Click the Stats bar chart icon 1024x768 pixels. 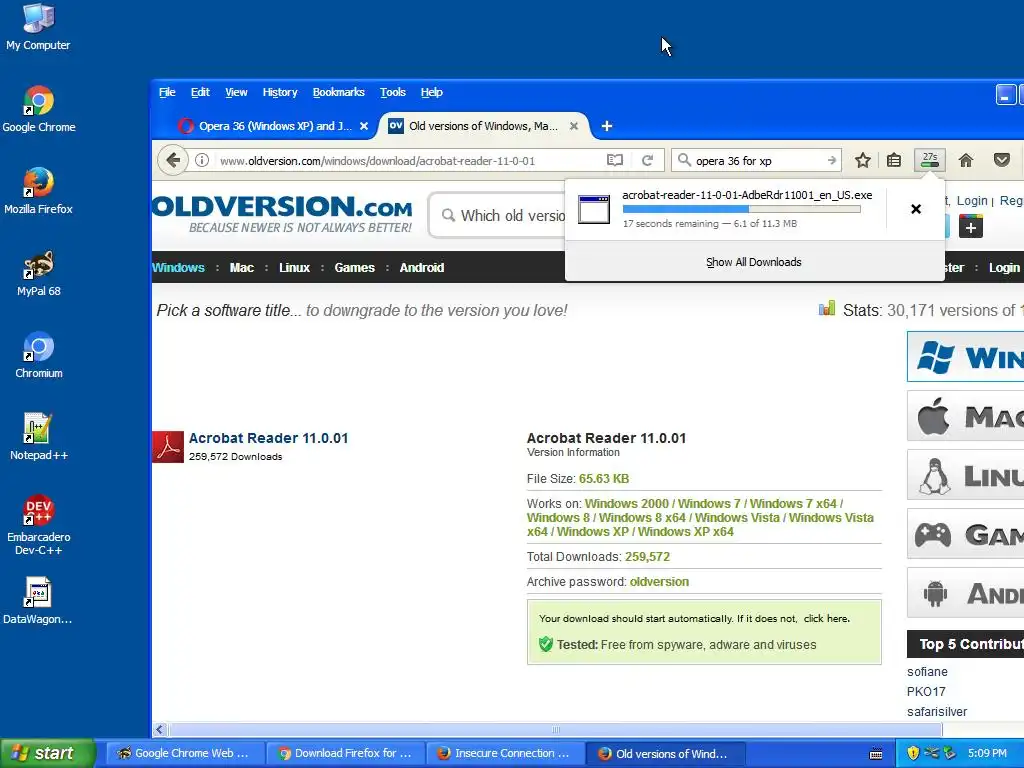tap(827, 309)
